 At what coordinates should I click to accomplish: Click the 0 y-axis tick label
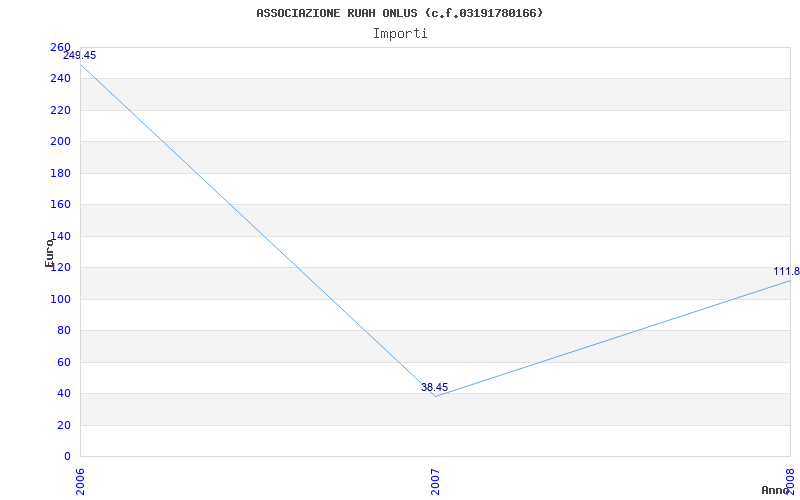pos(67,457)
